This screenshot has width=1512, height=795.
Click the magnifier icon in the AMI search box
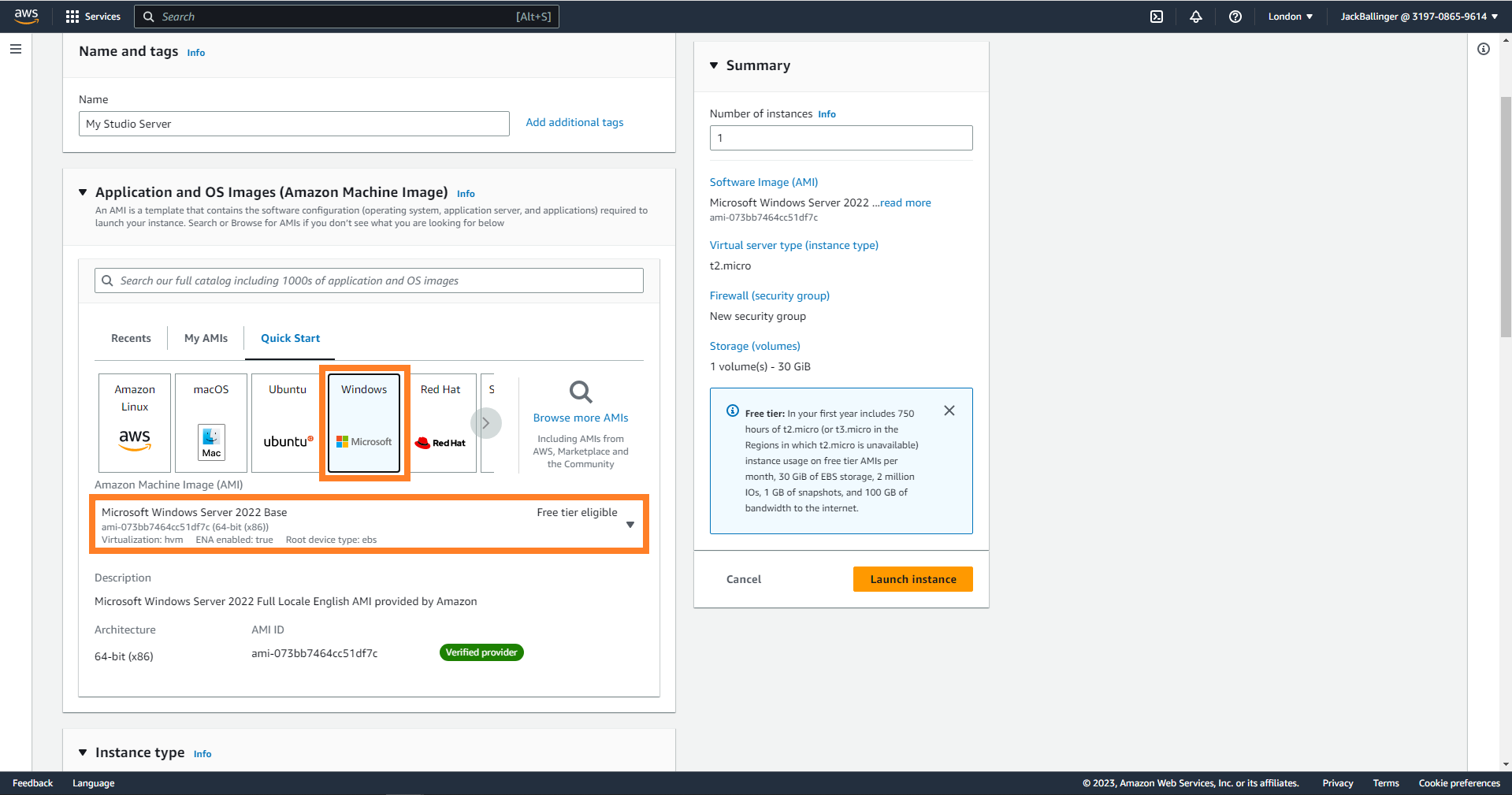point(108,280)
